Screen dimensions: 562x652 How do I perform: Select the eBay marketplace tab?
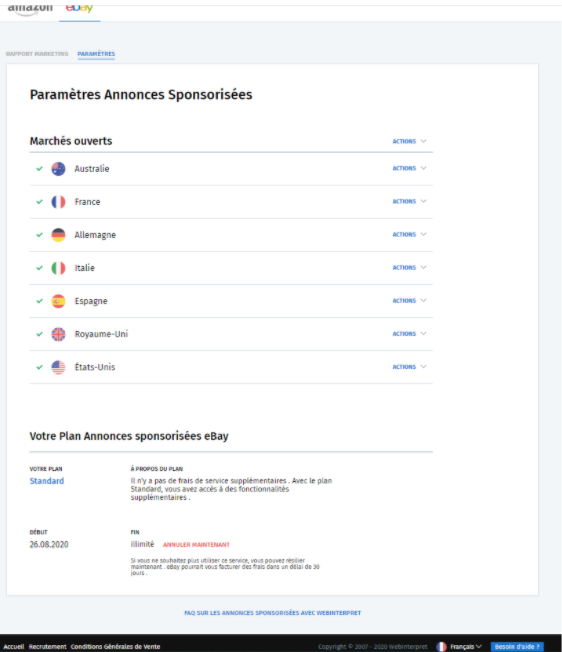click(79, 8)
